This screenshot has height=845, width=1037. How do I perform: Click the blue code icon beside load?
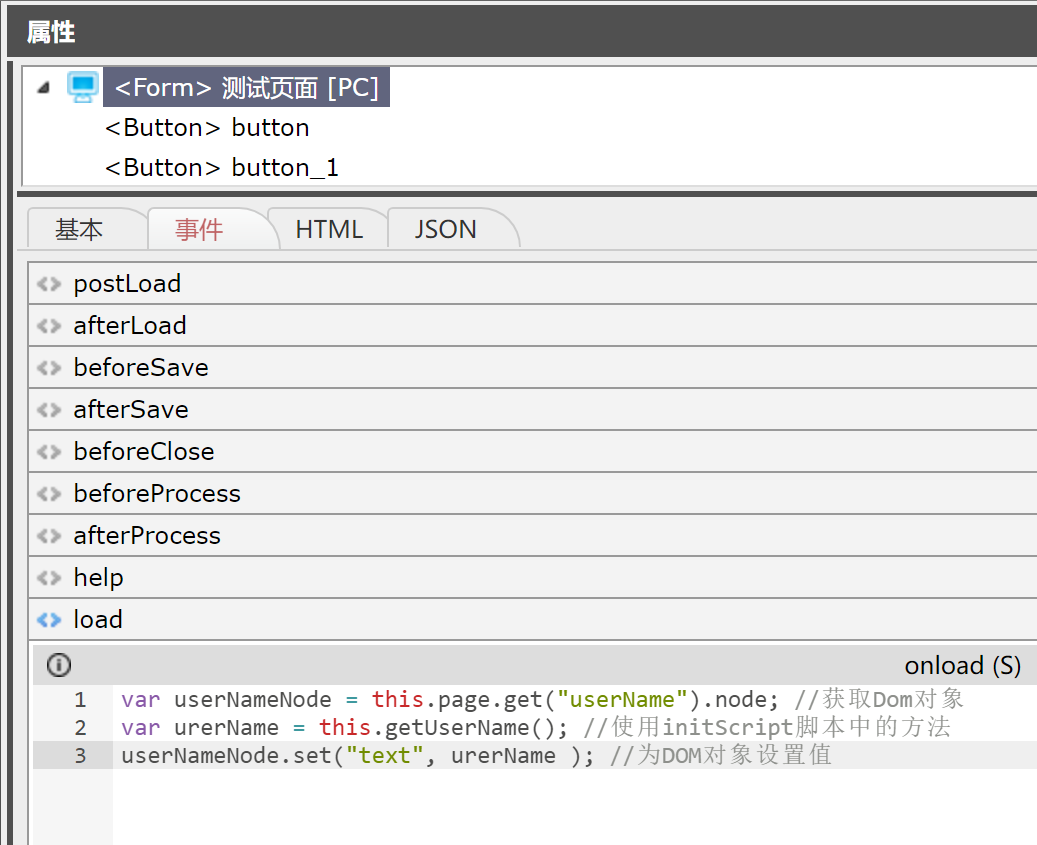click(48, 620)
